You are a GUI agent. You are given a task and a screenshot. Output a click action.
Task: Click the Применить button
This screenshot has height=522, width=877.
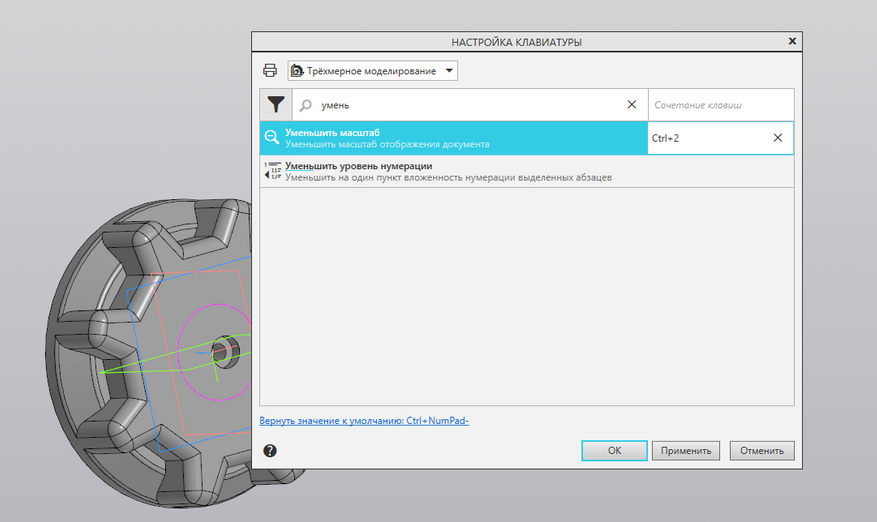686,450
